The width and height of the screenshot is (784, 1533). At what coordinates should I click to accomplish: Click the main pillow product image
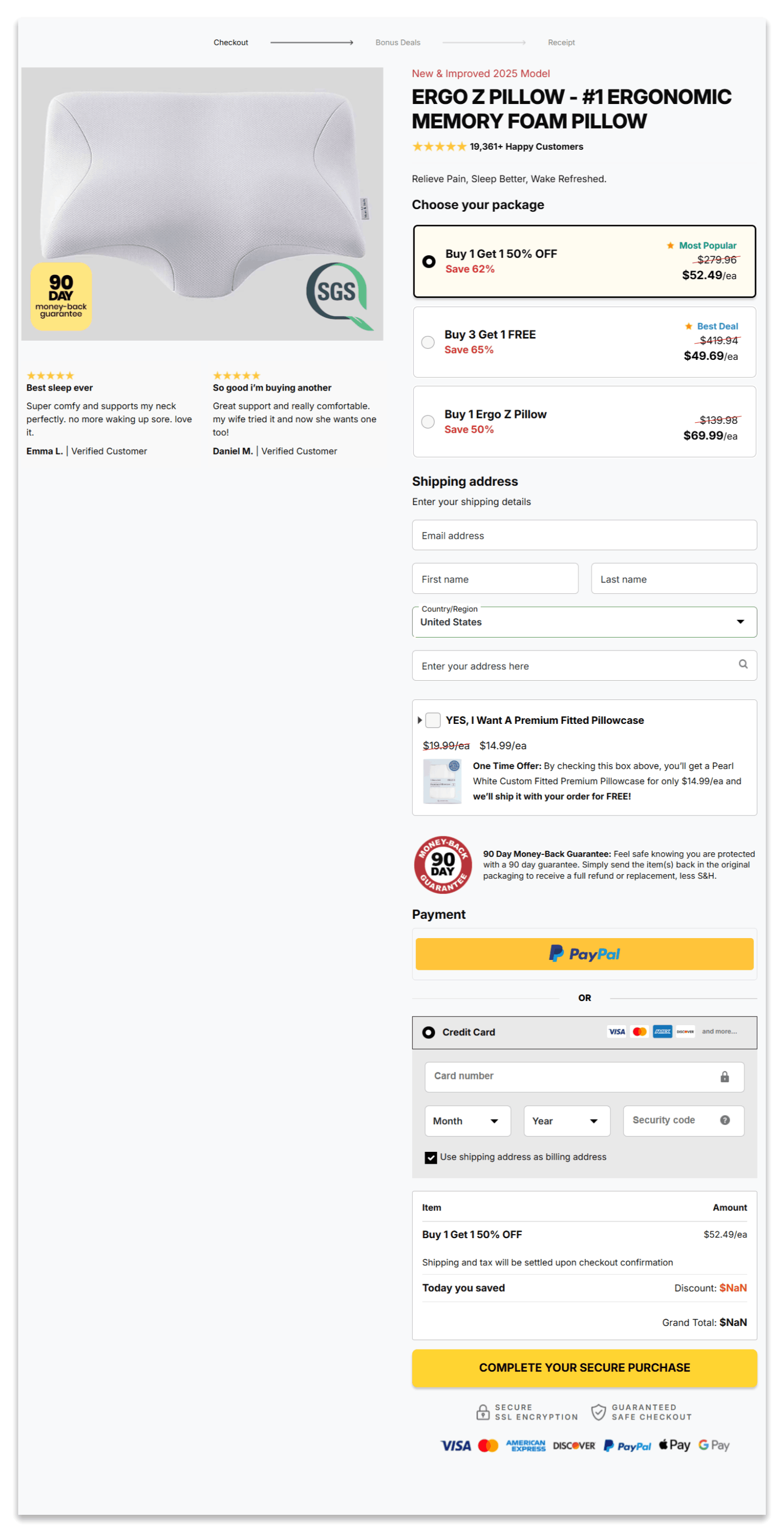(202, 204)
